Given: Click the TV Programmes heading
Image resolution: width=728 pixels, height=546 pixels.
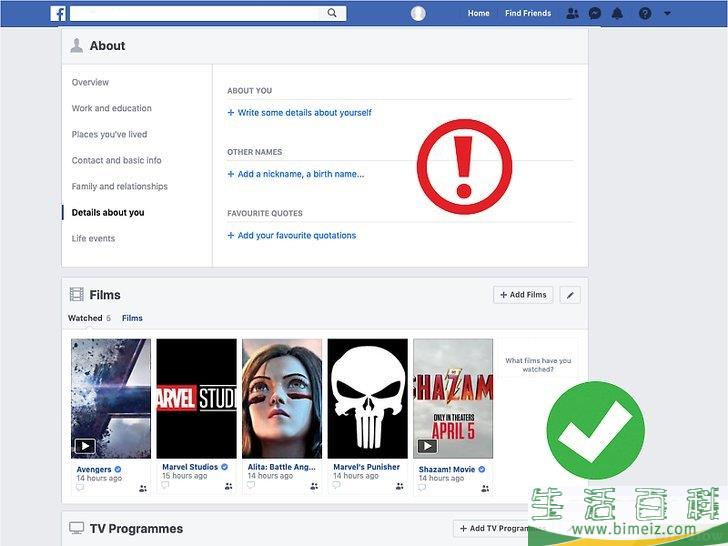Looking at the screenshot, I should tap(136, 528).
